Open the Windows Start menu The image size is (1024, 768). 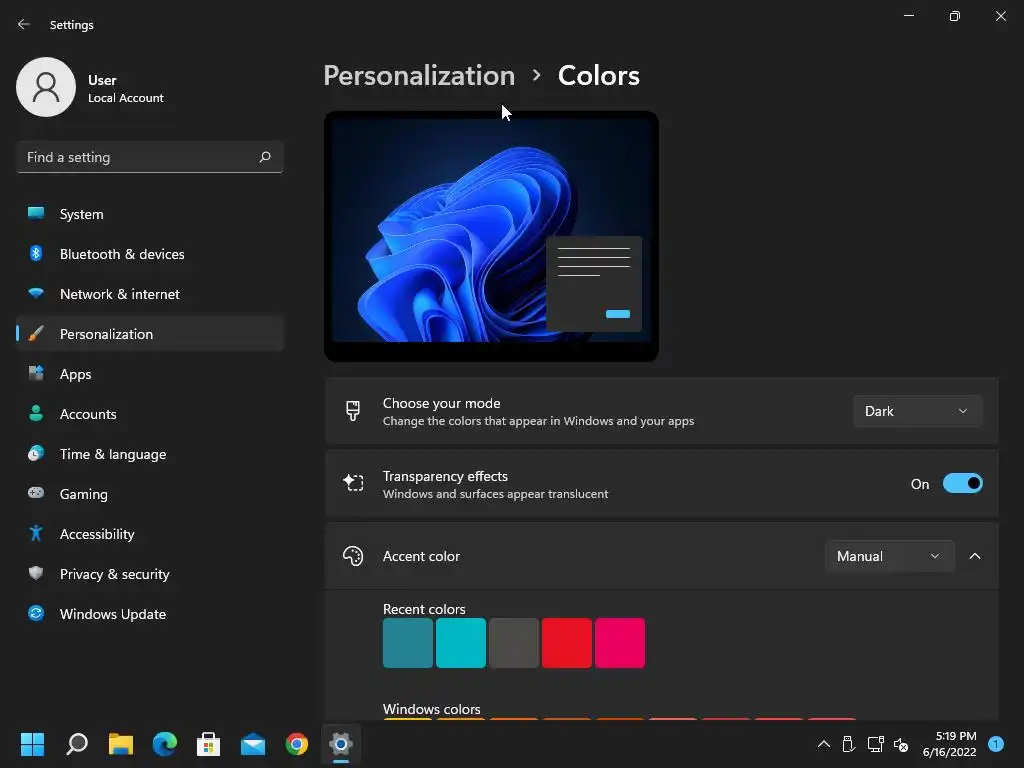[32, 744]
